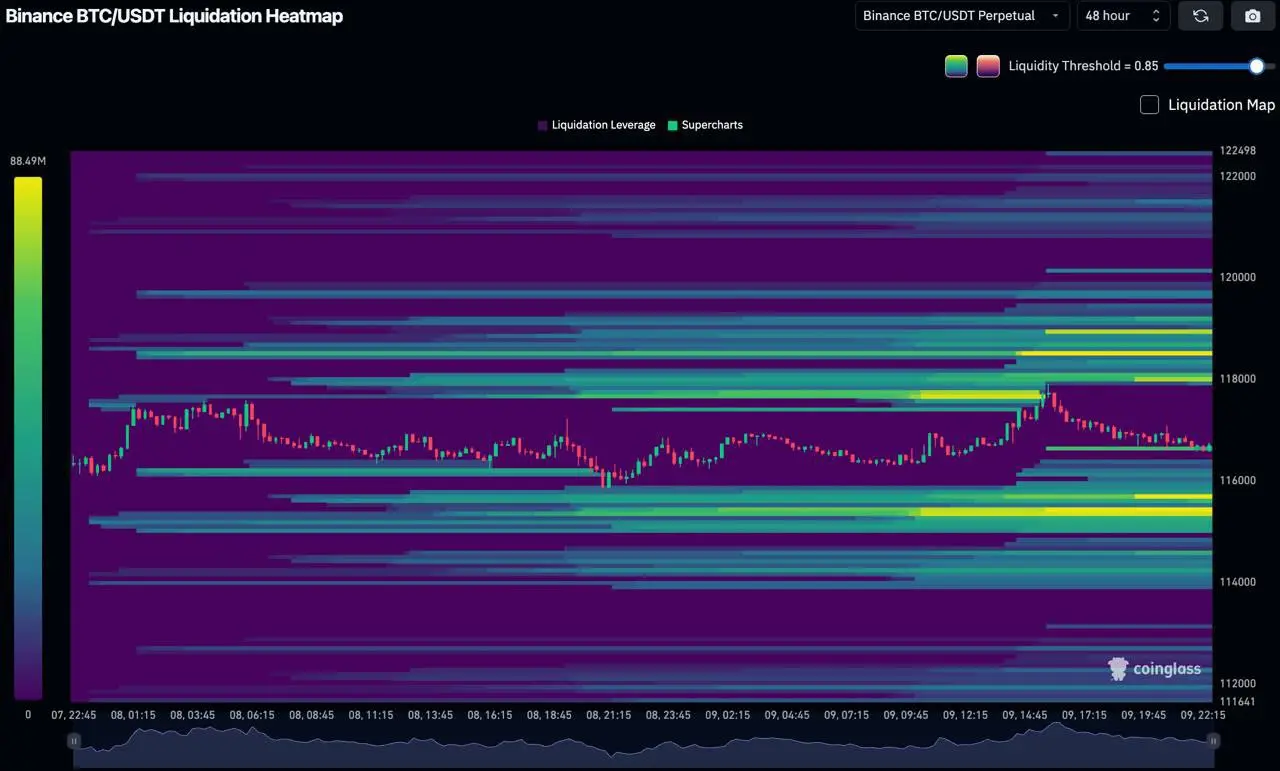
Task: Click the 08, 11:15 time axis label
Action: click(x=371, y=716)
